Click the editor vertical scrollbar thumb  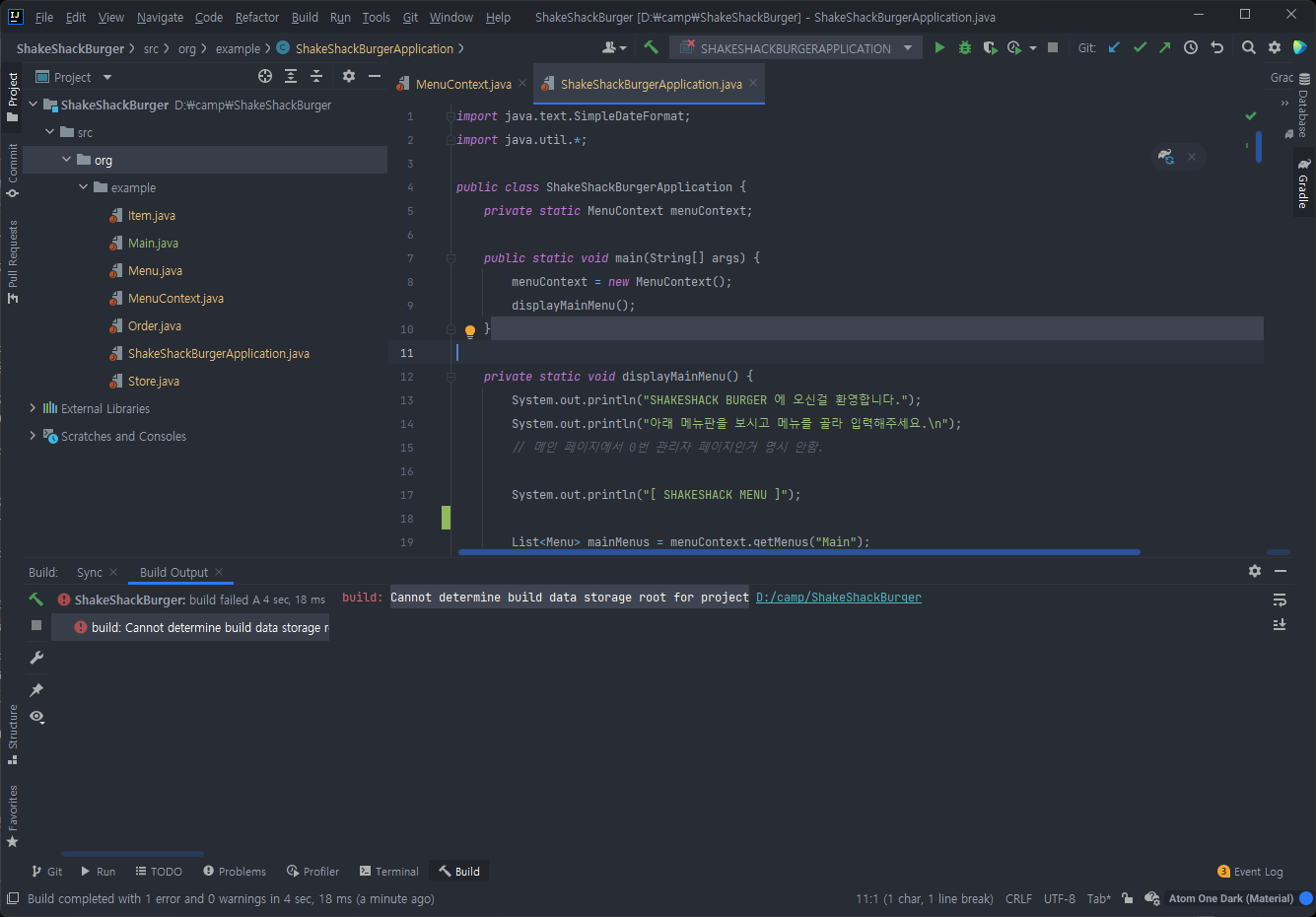[x=1259, y=147]
